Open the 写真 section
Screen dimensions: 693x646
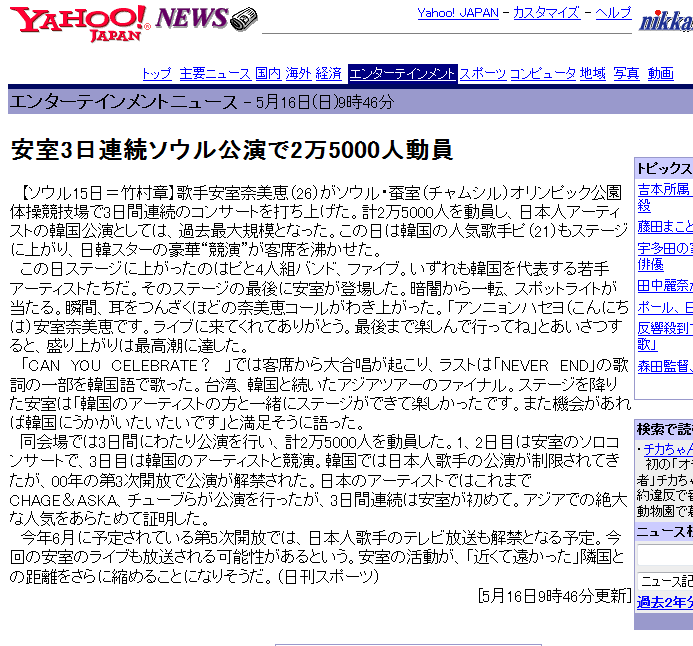coord(626,73)
